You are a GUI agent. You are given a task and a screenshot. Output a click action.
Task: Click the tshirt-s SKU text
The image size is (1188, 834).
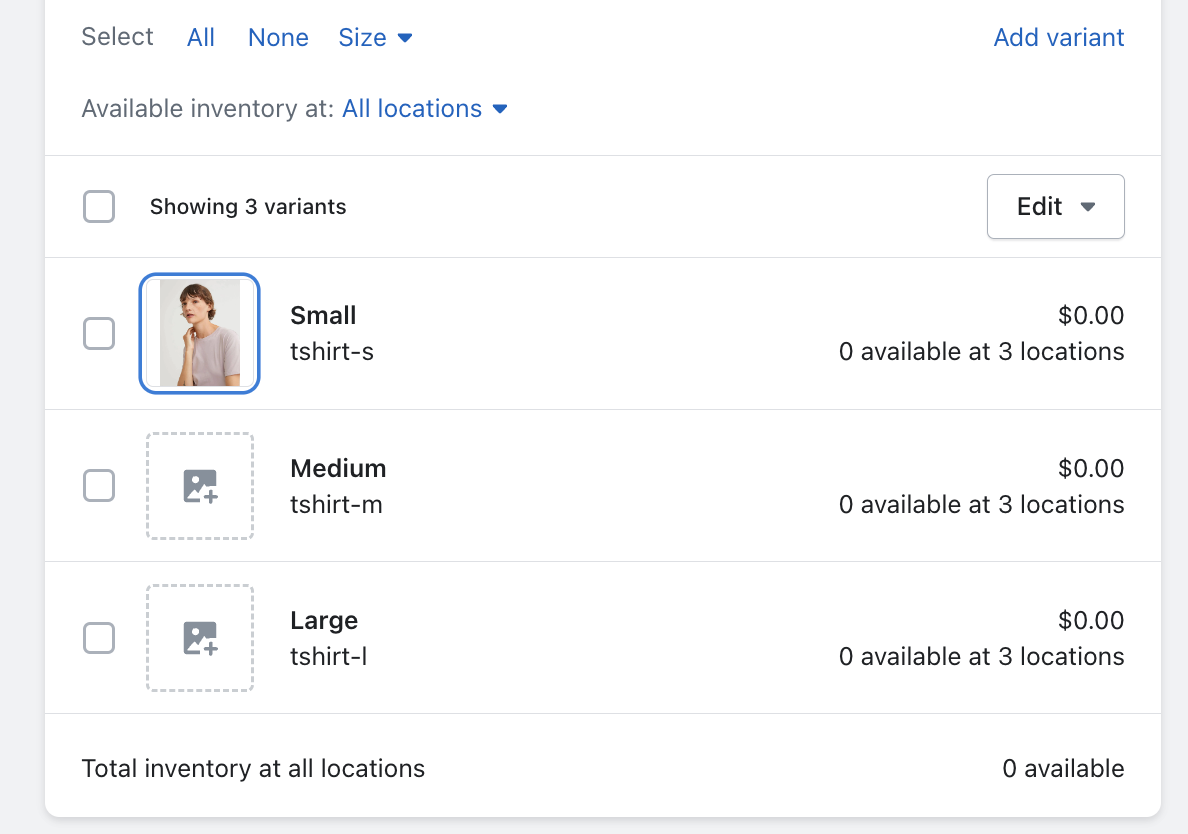332,352
